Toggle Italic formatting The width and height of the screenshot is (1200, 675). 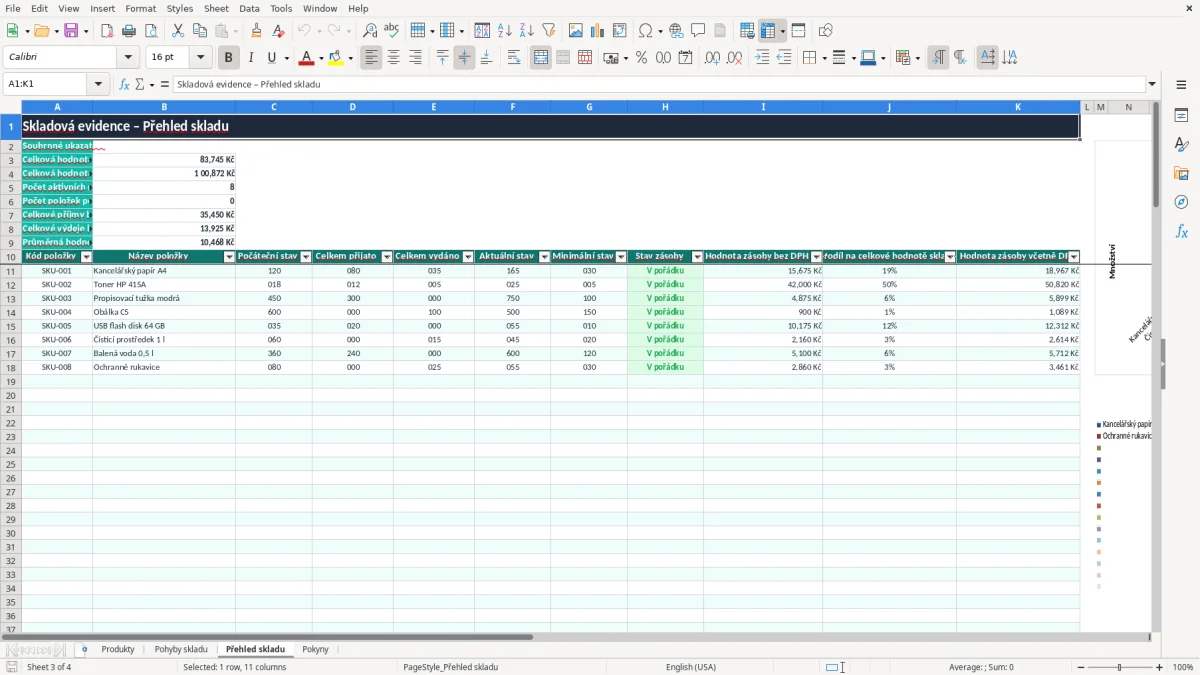pyautogui.click(x=250, y=58)
